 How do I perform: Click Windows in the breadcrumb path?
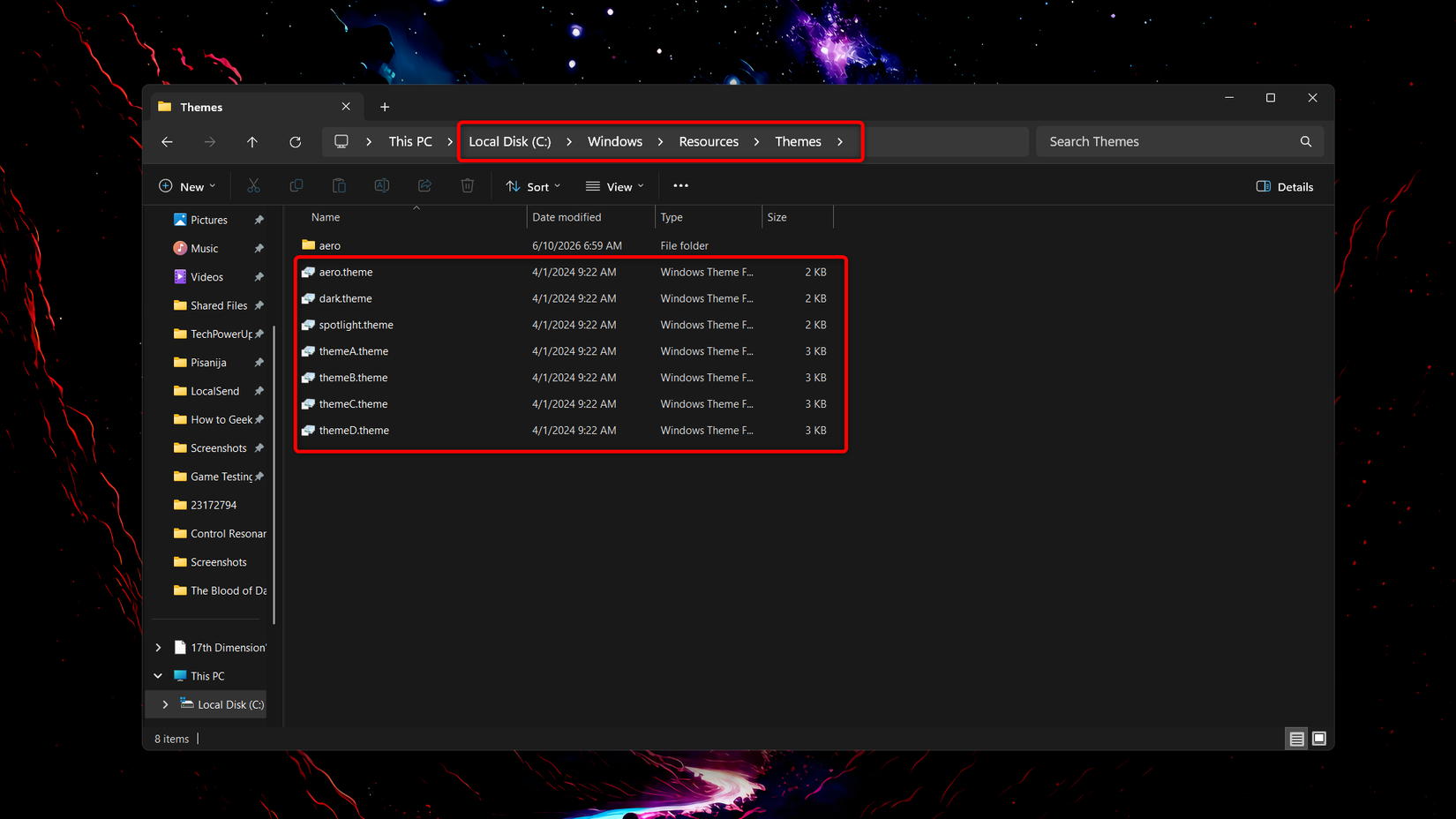(615, 142)
